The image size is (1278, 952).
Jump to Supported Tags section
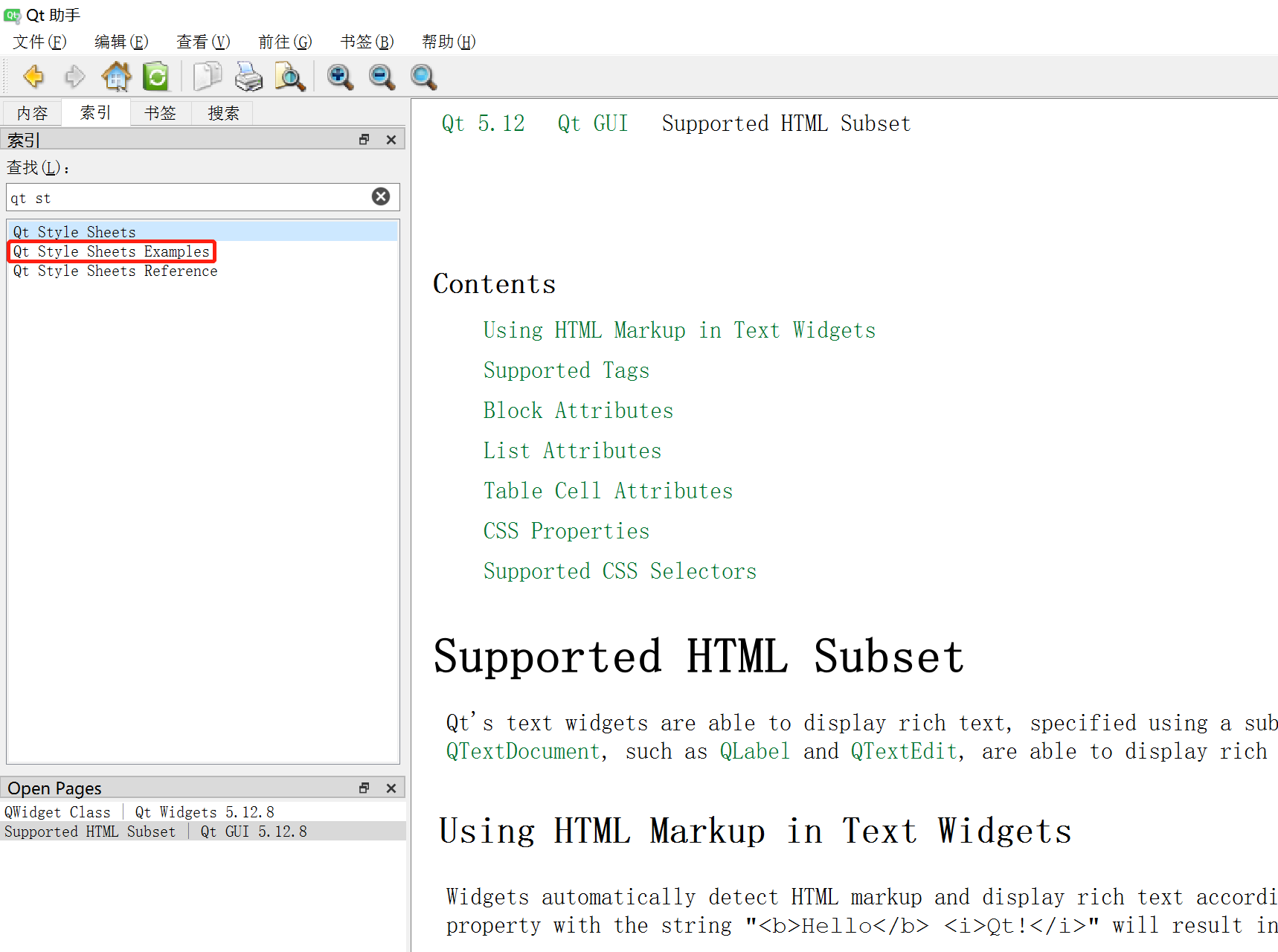coord(566,370)
